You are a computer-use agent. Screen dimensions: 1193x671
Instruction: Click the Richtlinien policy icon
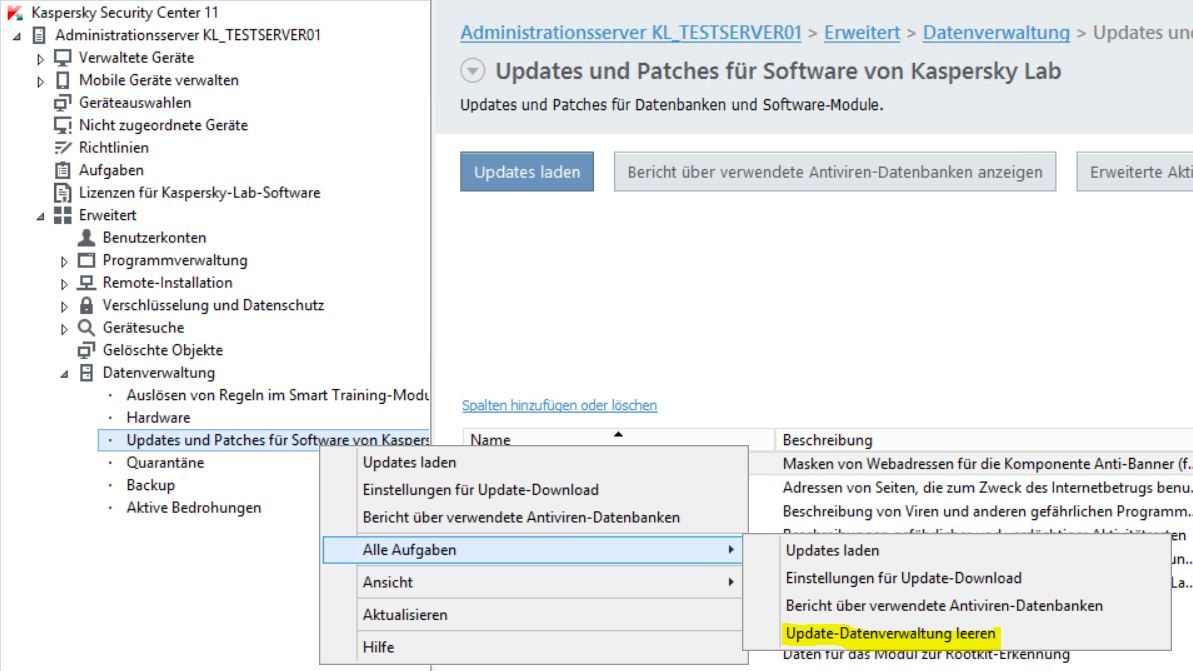63,148
